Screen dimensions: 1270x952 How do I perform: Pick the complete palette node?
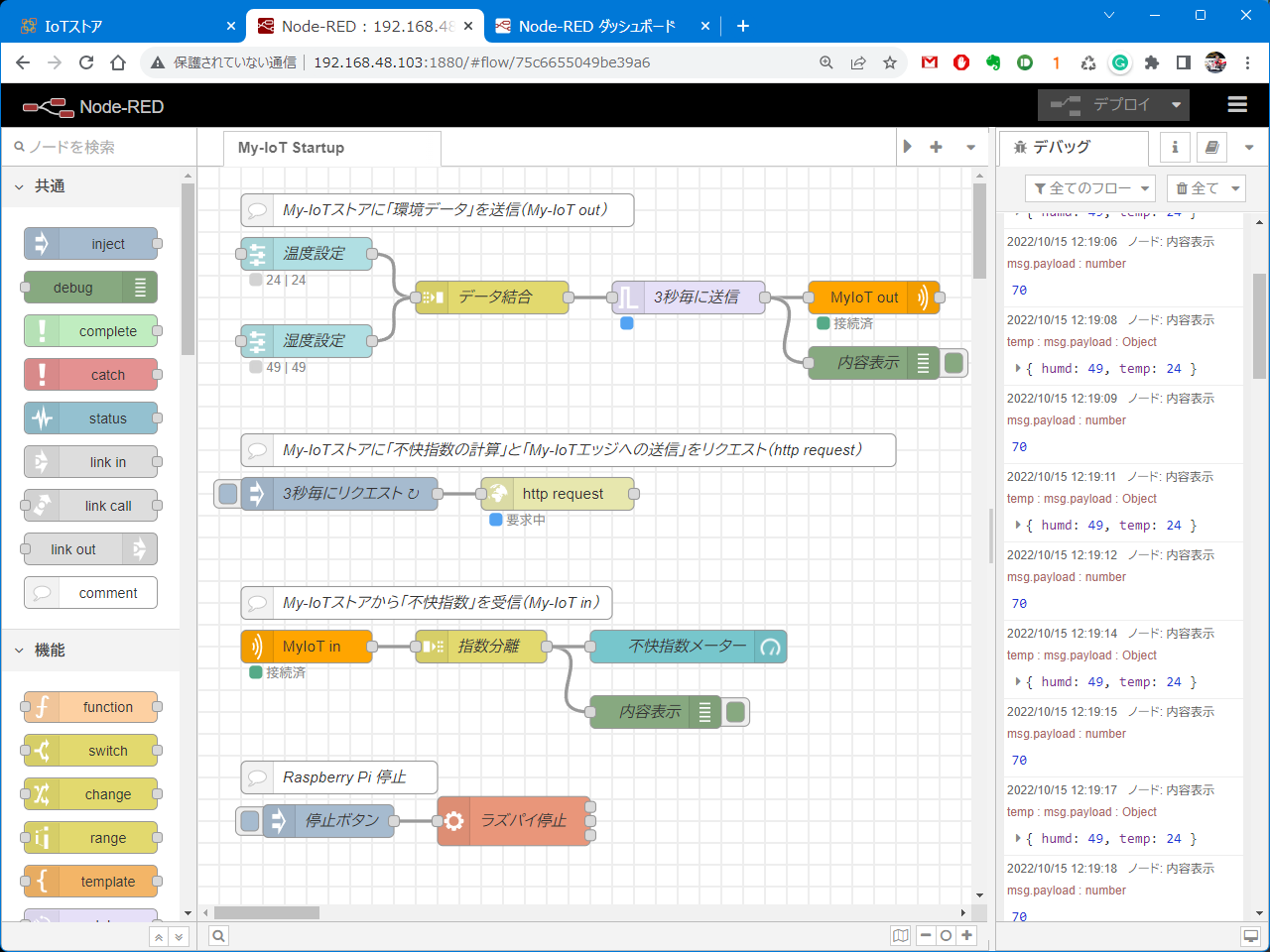pos(90,331)
